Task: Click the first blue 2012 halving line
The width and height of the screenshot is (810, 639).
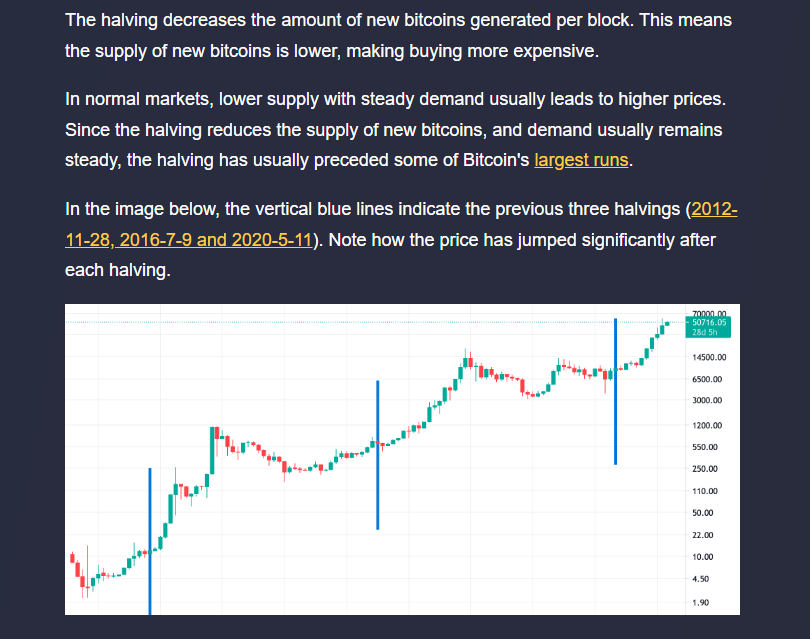Action: 150,541
